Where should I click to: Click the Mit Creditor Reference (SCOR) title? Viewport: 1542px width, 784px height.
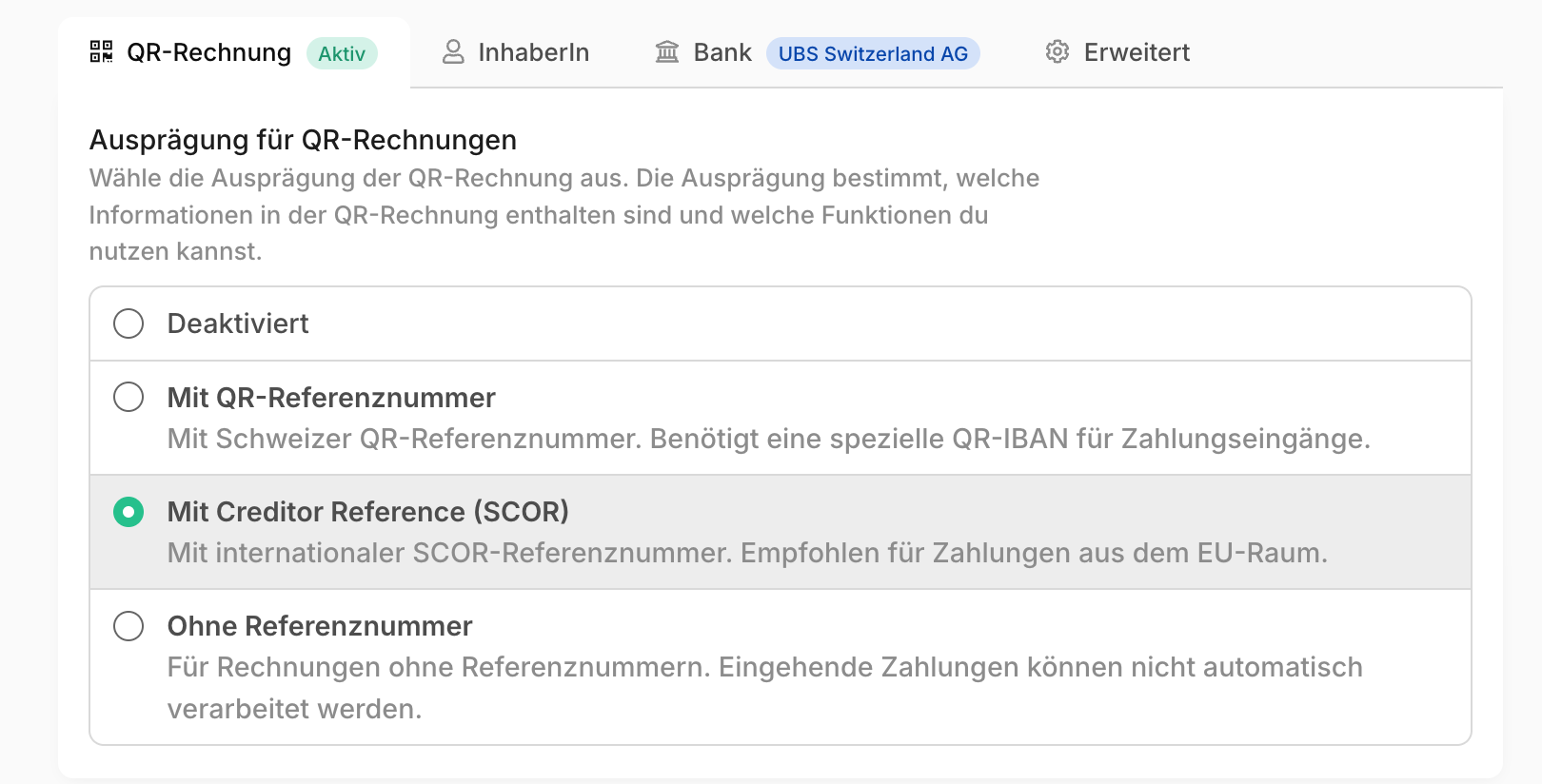(x=368, y=512)
